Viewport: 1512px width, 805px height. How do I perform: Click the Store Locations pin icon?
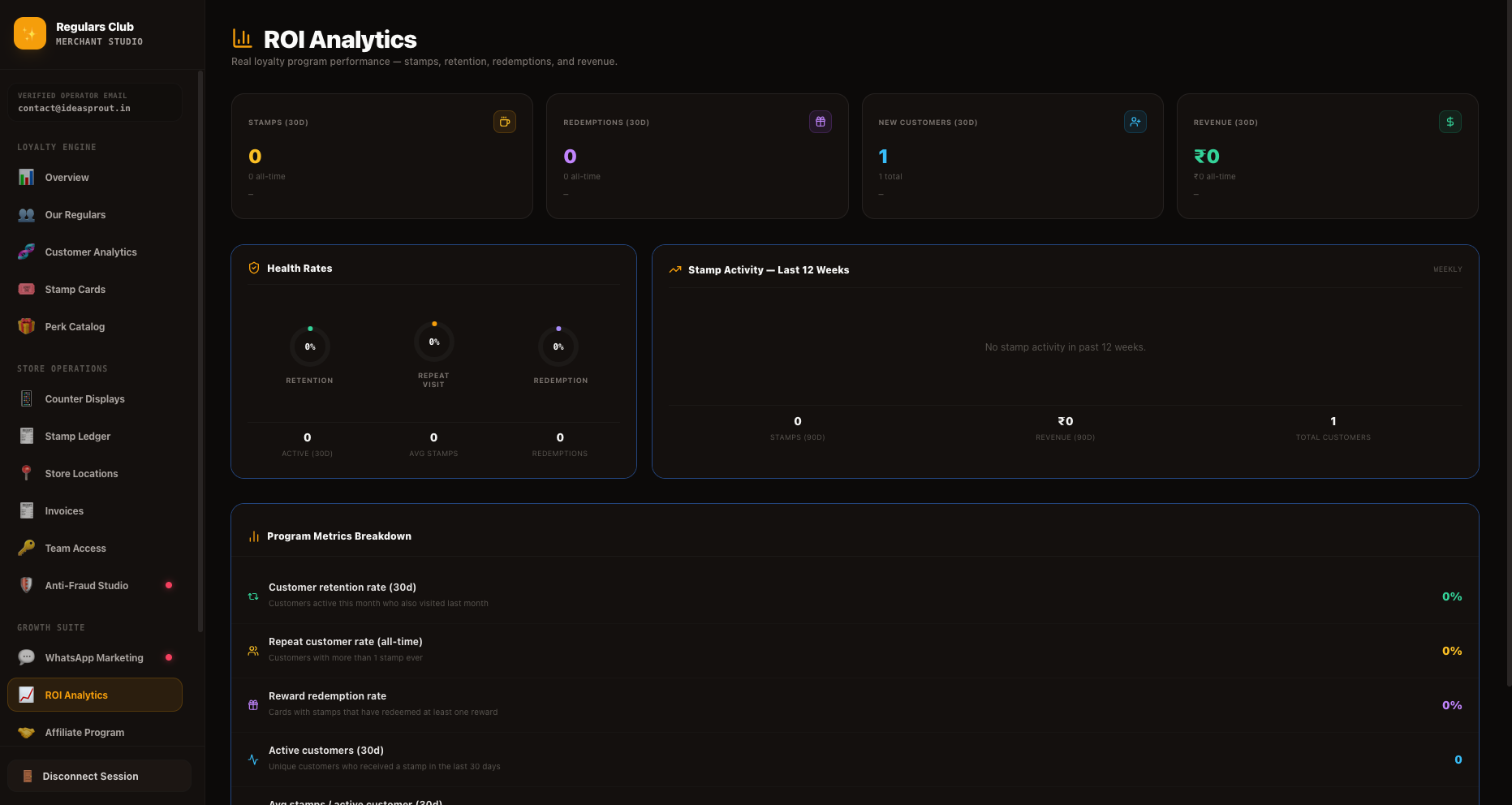27,473
